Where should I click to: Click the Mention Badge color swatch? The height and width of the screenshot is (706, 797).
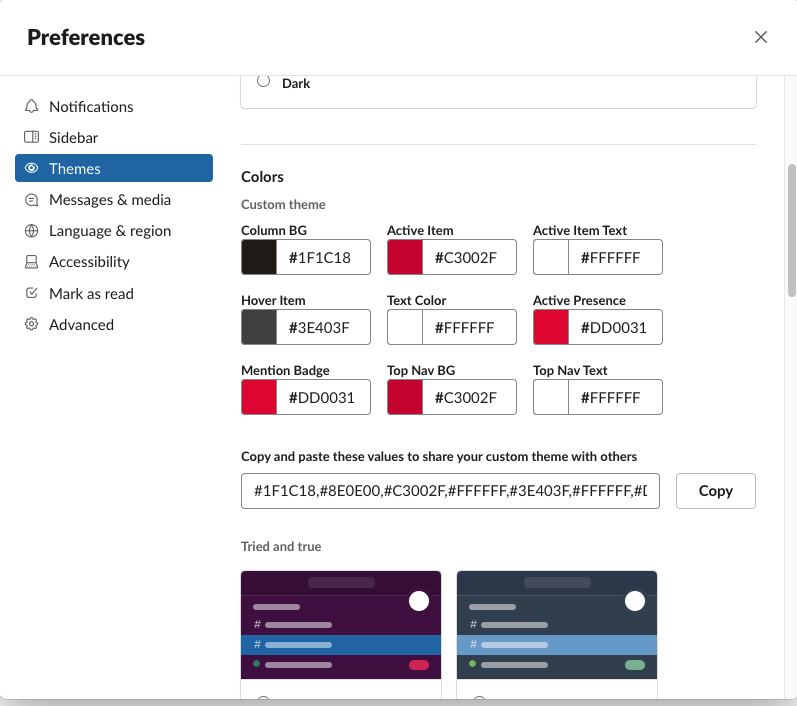[259, 397]
